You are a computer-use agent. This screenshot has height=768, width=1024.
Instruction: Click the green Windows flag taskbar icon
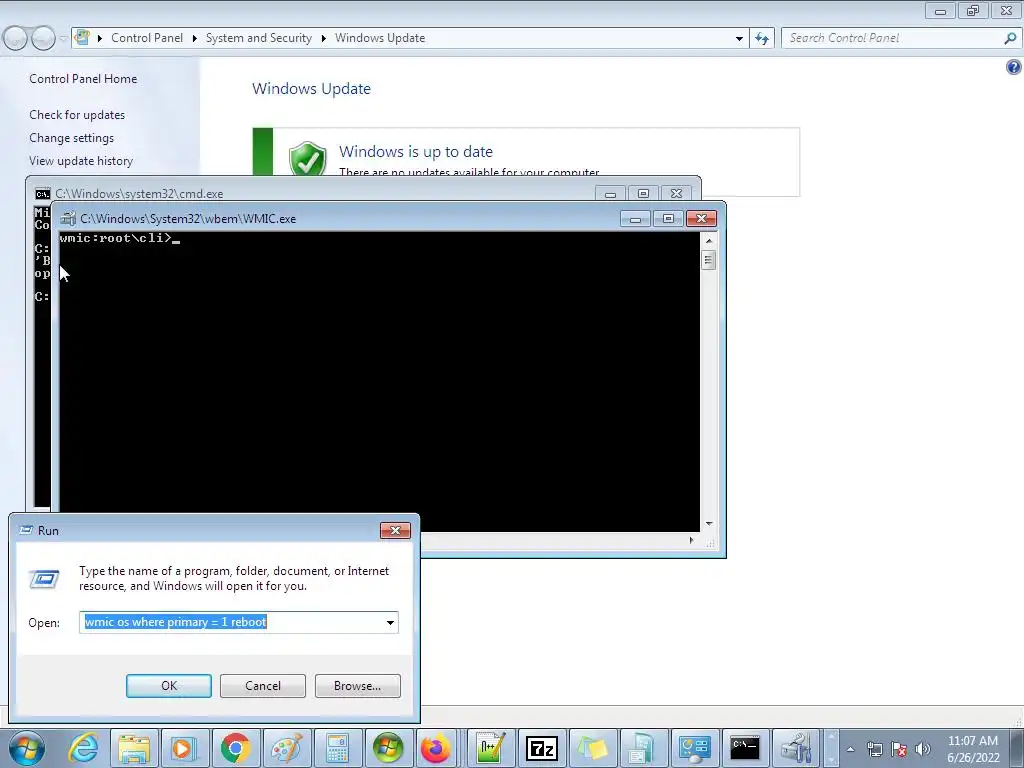388,748
